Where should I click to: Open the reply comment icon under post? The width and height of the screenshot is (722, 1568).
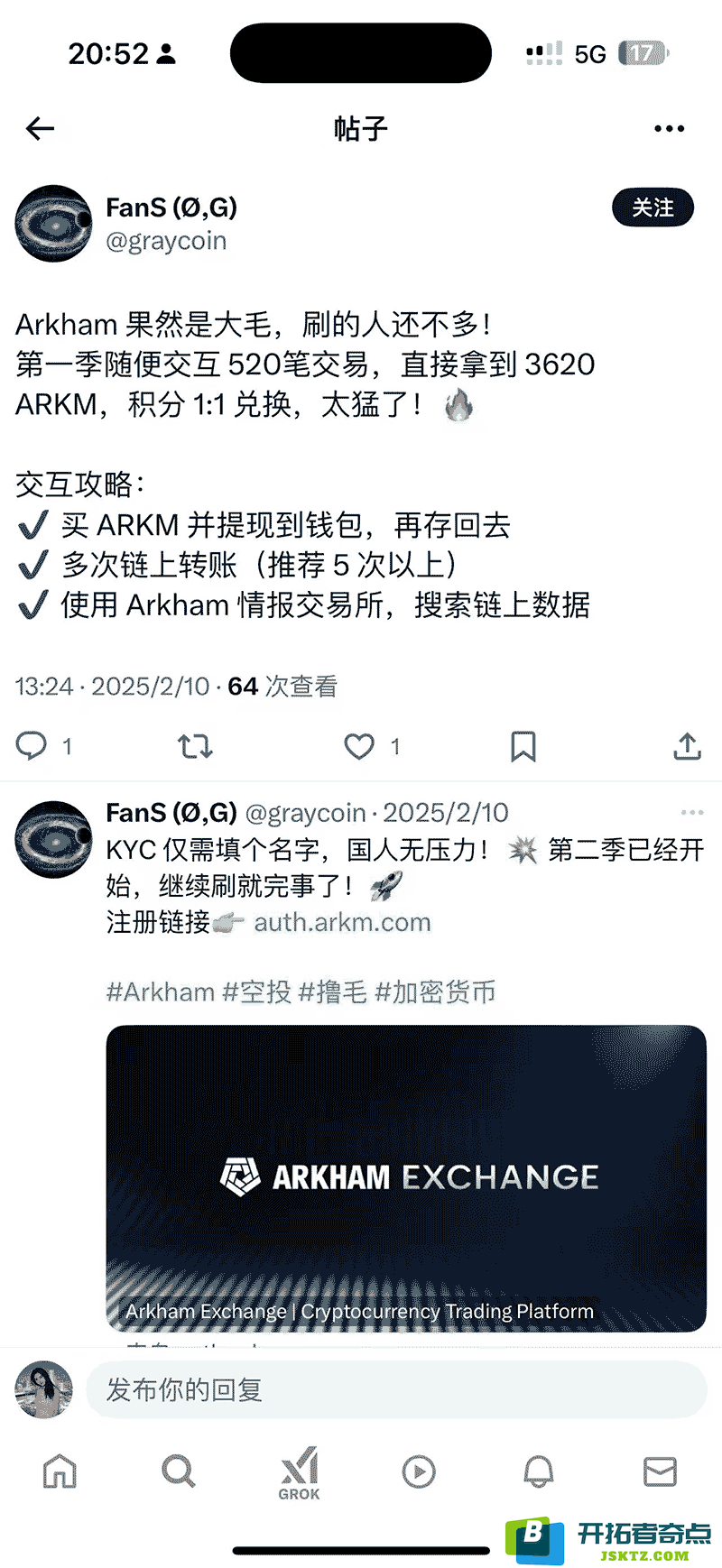pos(32,746)
